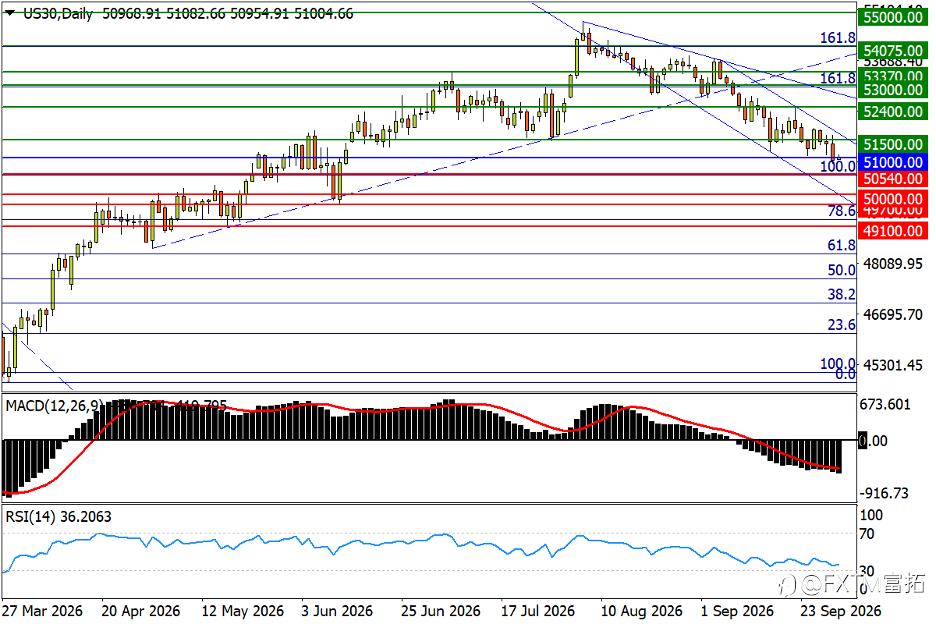Screen dimensions: 936x624
Task: Click the 38.2 Fibonacci level label
Action: pos(842,294)
